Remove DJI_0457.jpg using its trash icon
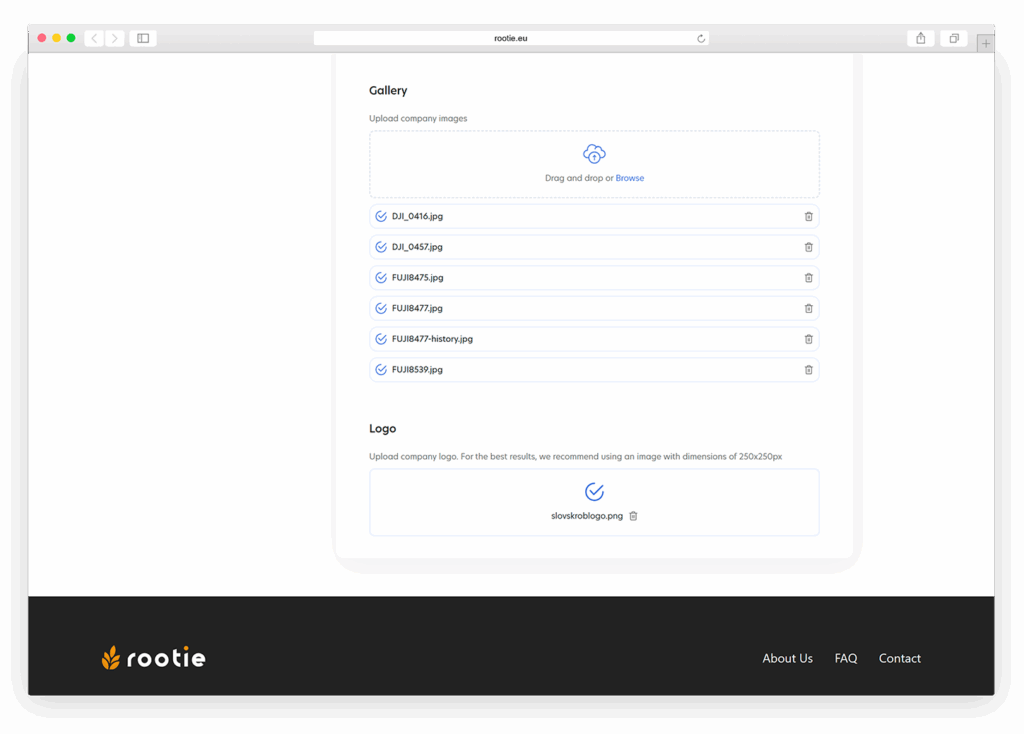 pos(808,247)
